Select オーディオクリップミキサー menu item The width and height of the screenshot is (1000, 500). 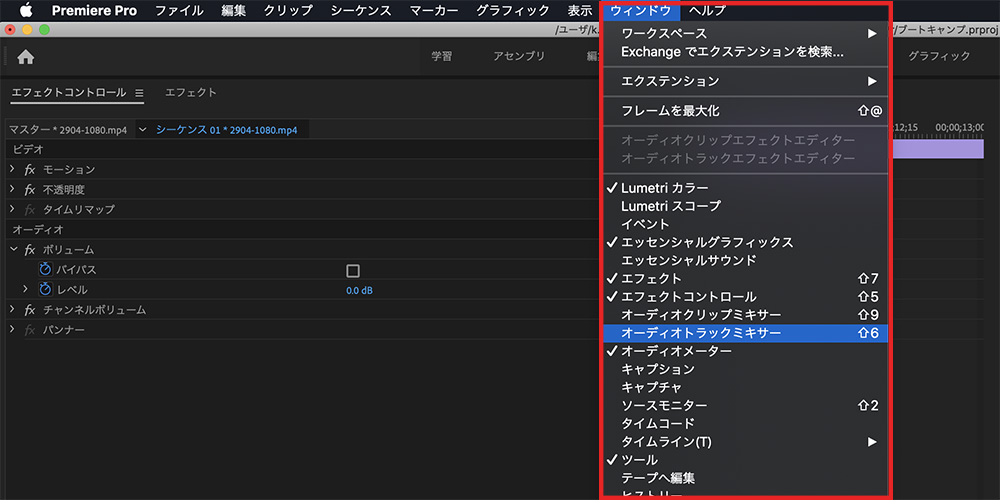tap(744, 315)
